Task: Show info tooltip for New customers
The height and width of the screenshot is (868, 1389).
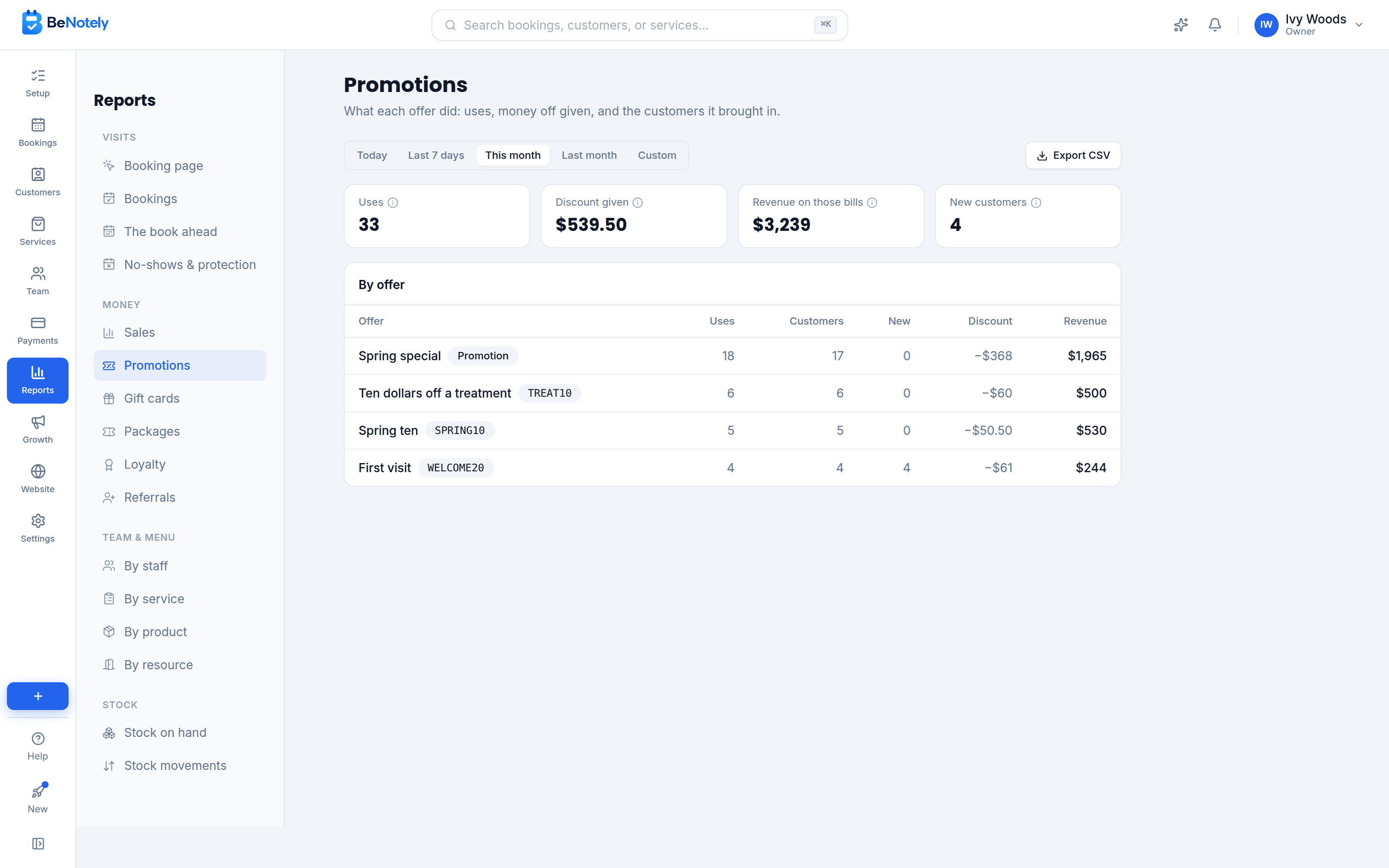Action: point(1036,203)
